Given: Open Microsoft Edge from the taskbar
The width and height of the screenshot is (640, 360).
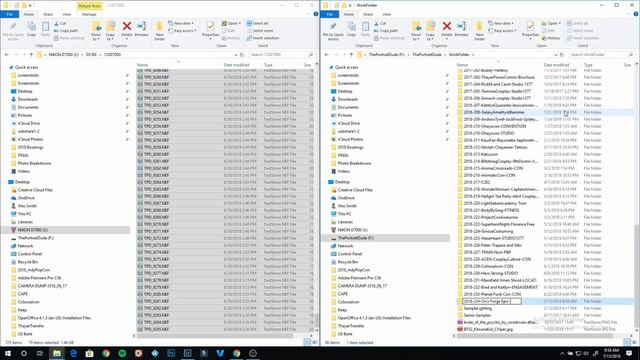Looking at the screenshot, I should (x=73, y=353).
